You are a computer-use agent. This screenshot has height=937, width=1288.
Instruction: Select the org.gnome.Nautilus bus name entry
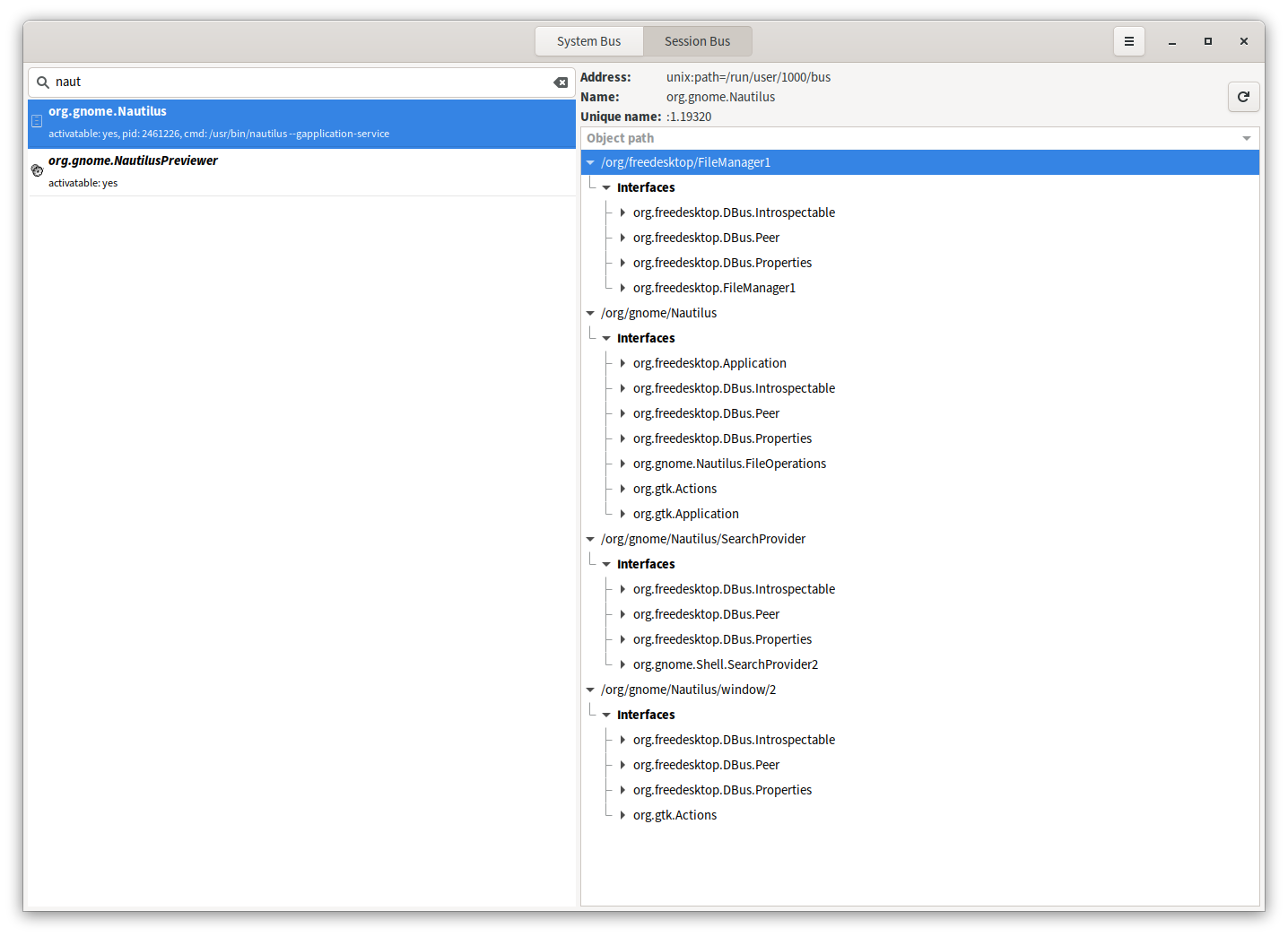[x=301, y=124]
